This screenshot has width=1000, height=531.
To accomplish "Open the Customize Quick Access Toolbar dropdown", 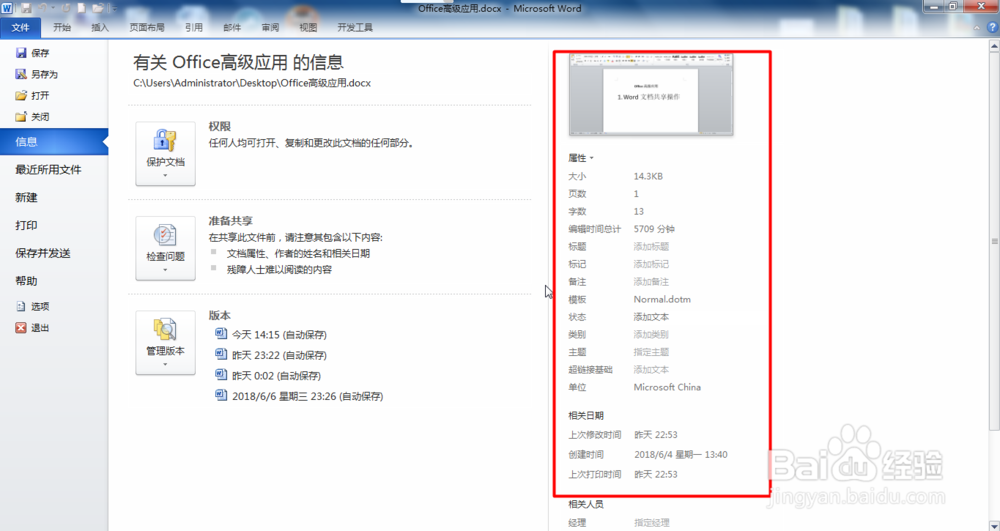I will pyautogui.click(x=115, y=8).
